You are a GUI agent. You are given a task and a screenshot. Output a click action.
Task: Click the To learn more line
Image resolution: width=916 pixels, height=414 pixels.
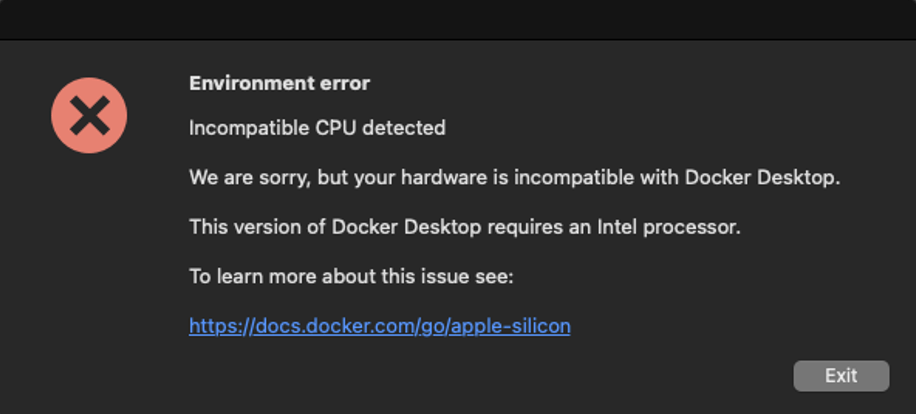pyautogui.click(x=351, y=276)
